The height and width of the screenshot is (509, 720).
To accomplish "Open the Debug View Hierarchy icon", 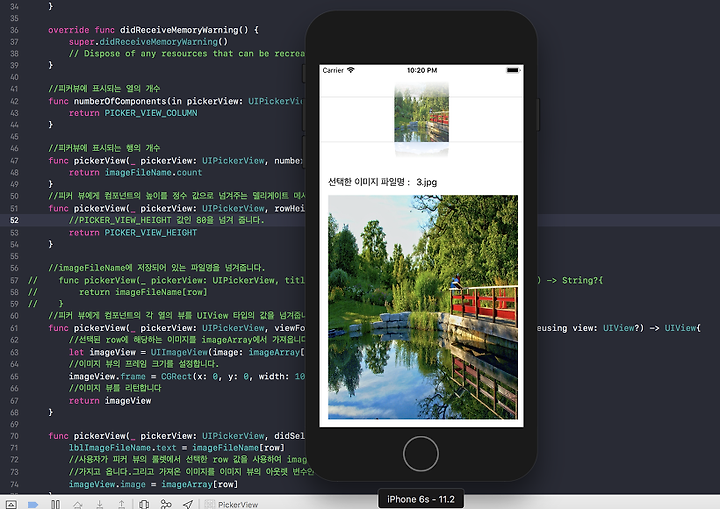I will [x=144, y=504].
